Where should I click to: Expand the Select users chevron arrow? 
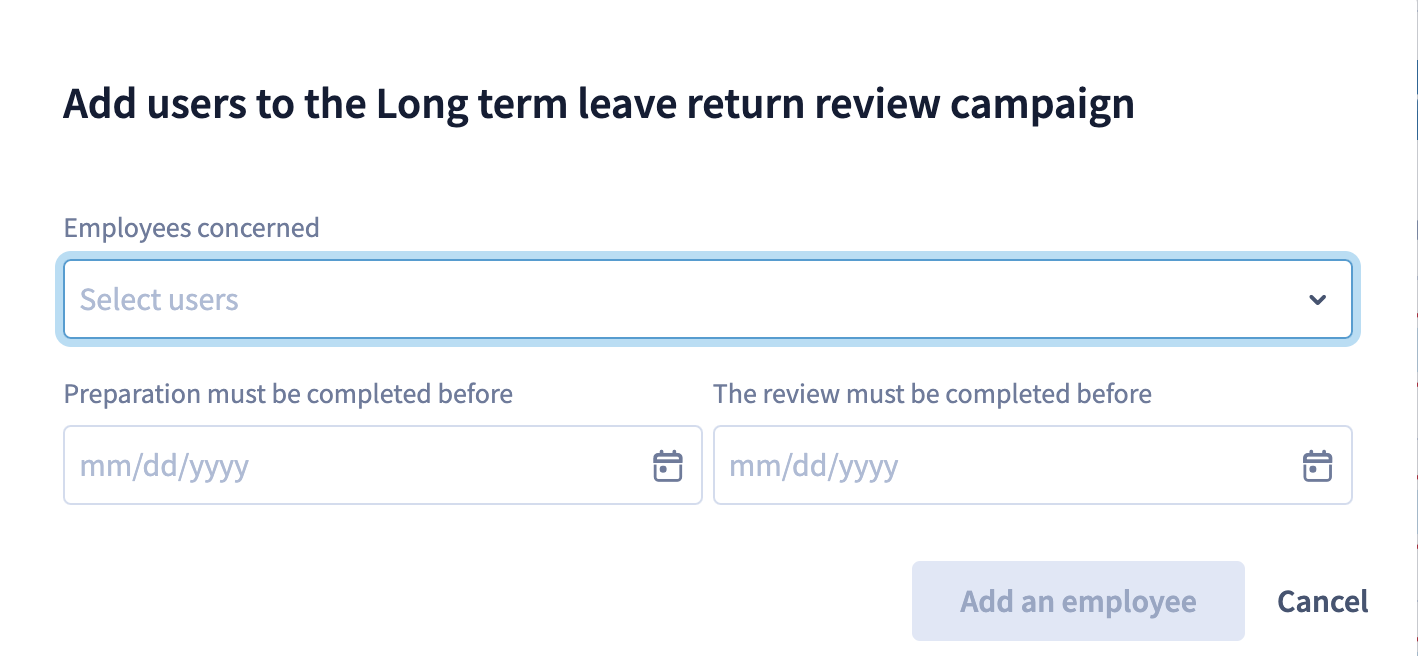[x=1317, y=299]
